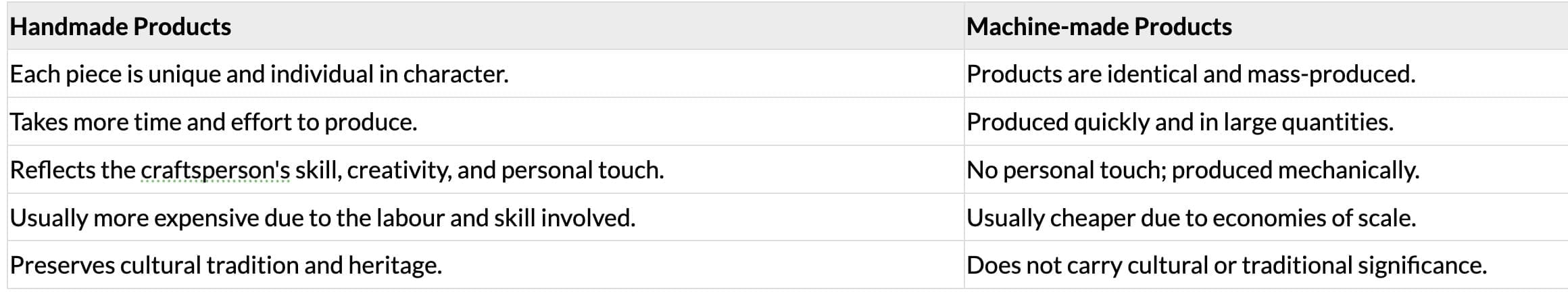
Task: Click 'Takes more time and effort to produce'
Action: click(x=213, y=122)
